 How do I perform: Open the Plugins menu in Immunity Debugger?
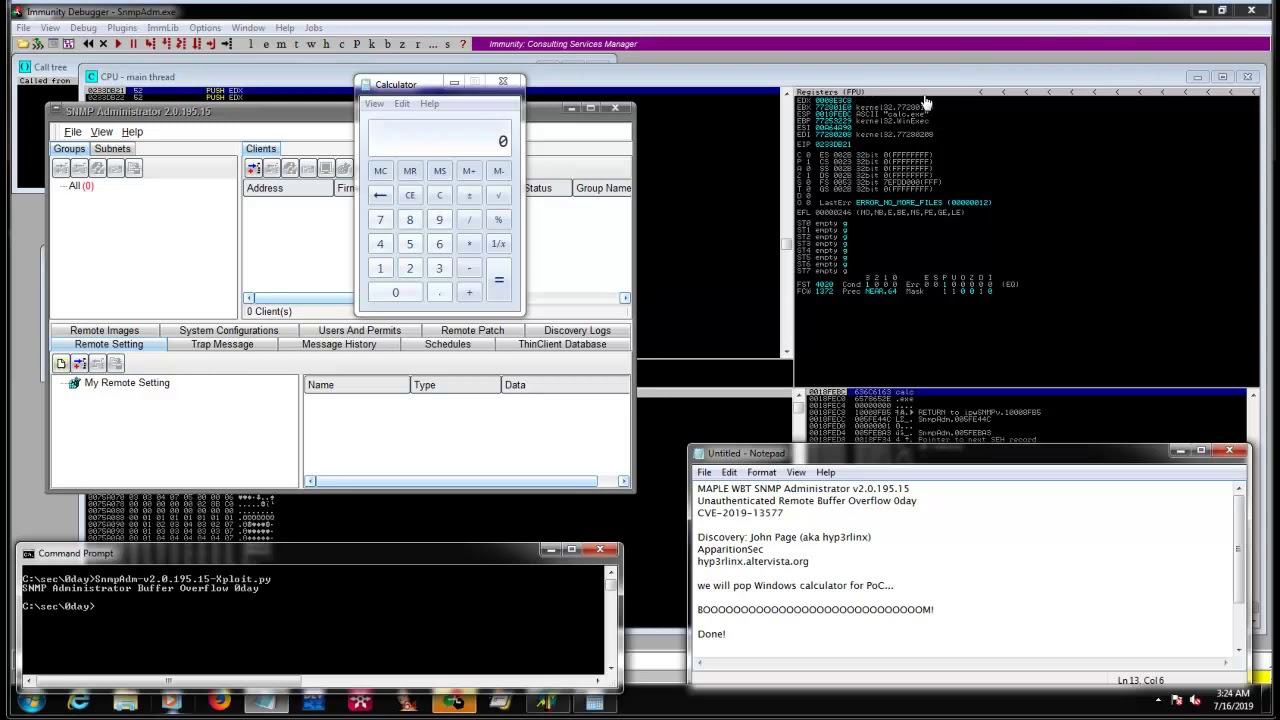(121, 28)
